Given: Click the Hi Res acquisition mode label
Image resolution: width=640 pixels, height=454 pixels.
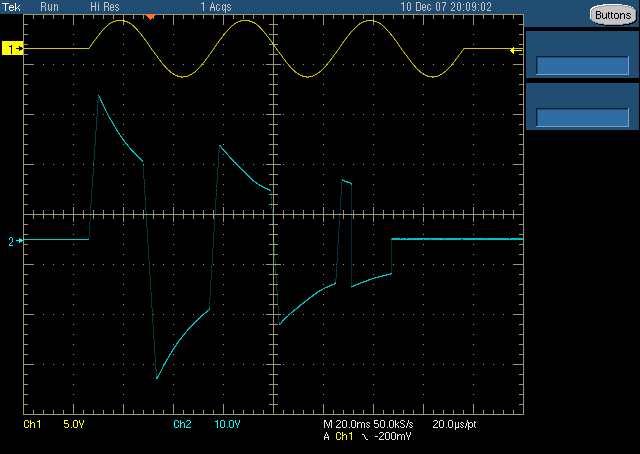Looking at the screenshot, I should pos(105,7).
